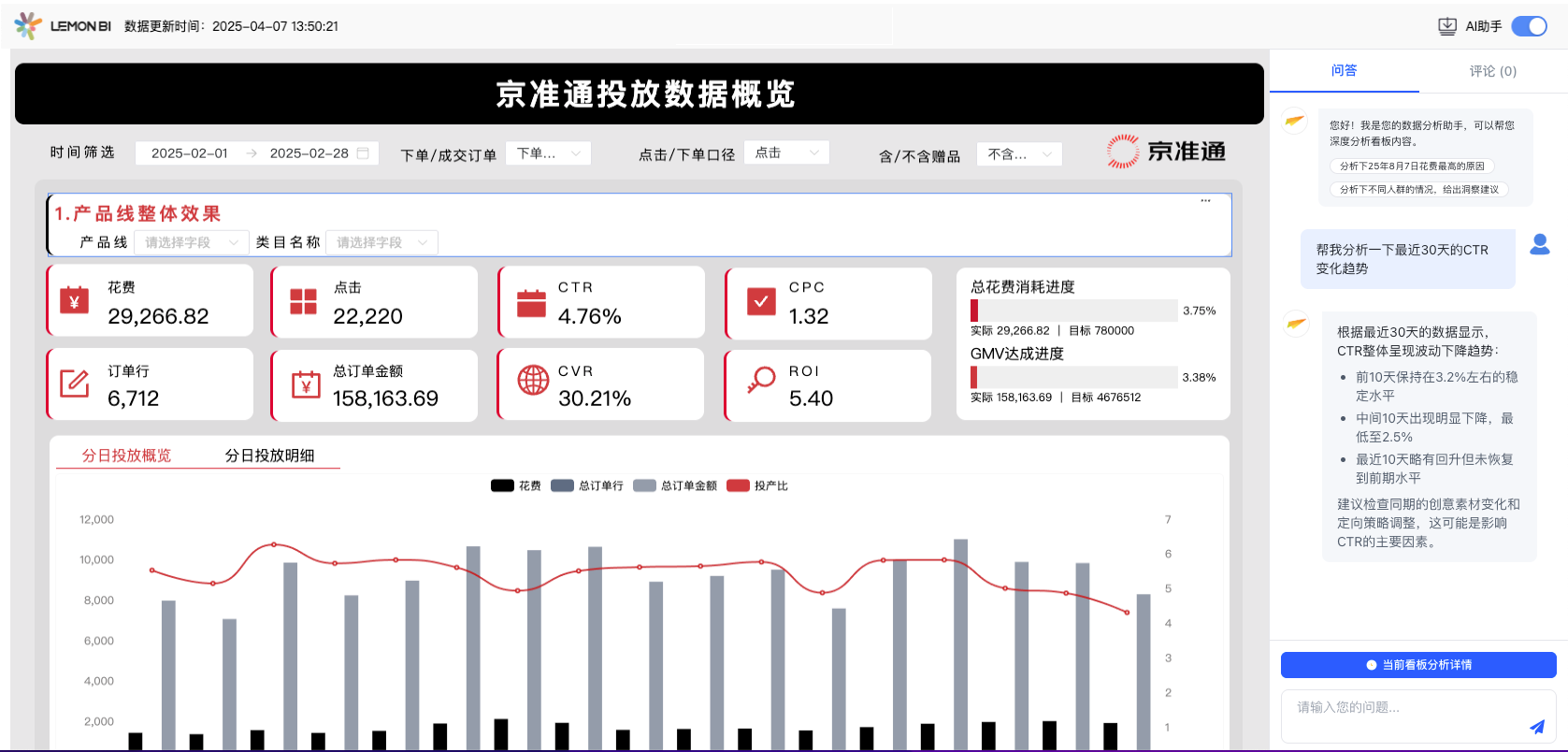Click the CVR value 30.21%
The image size is (1568, 752).
(x=595, y=398)
